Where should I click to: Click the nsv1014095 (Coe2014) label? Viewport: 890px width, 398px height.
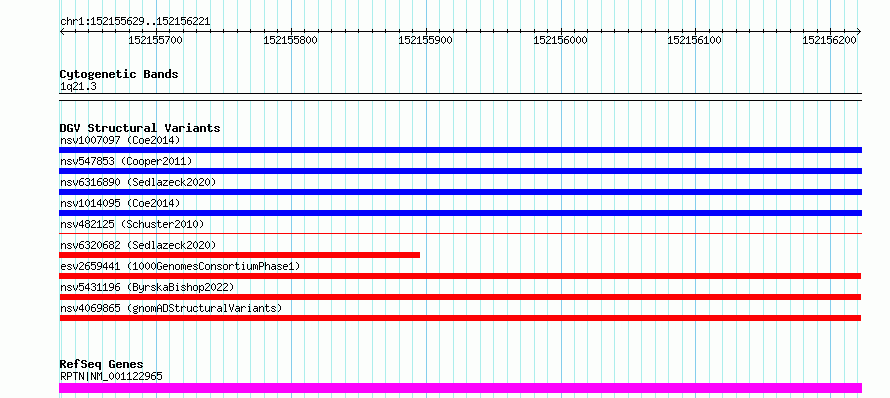(120, 203)
